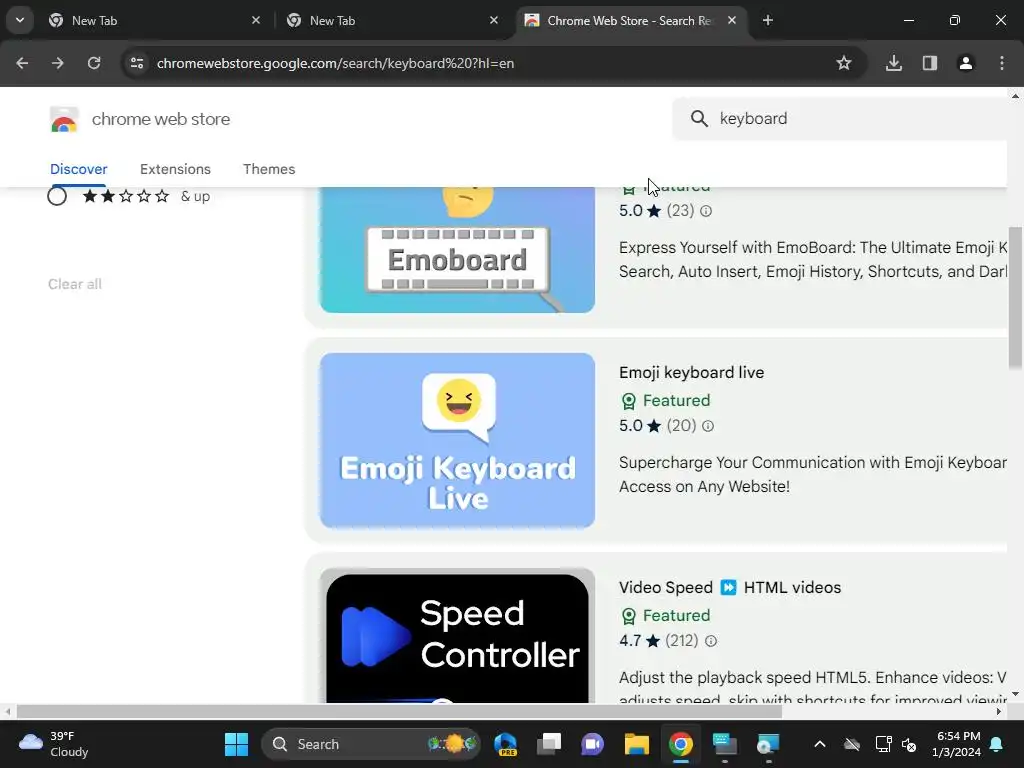Go back using the browser back arrow
1024x768 pixels.
tap(22, 63)
